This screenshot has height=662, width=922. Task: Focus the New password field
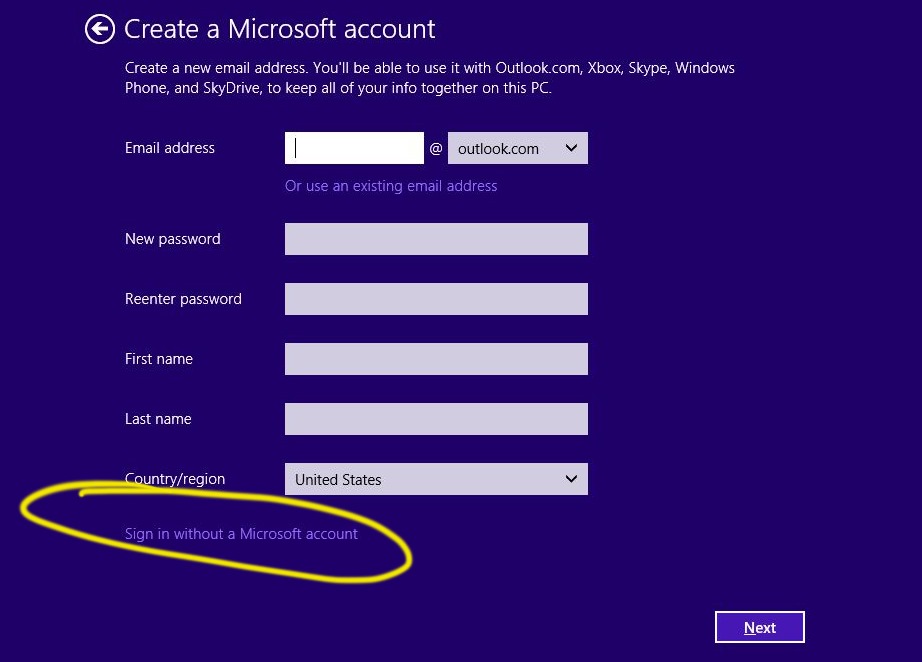pos(436,239)
